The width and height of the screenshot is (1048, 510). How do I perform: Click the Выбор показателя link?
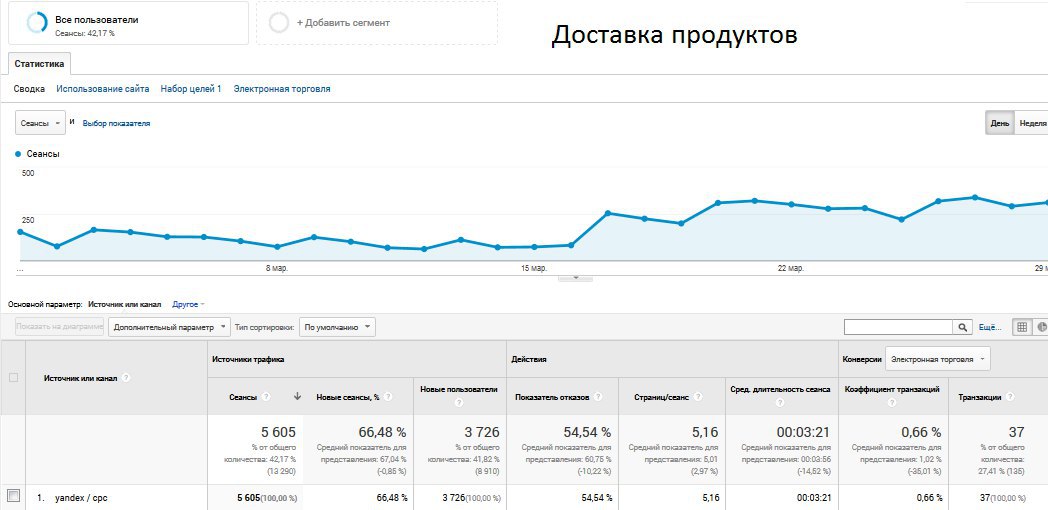116,123
